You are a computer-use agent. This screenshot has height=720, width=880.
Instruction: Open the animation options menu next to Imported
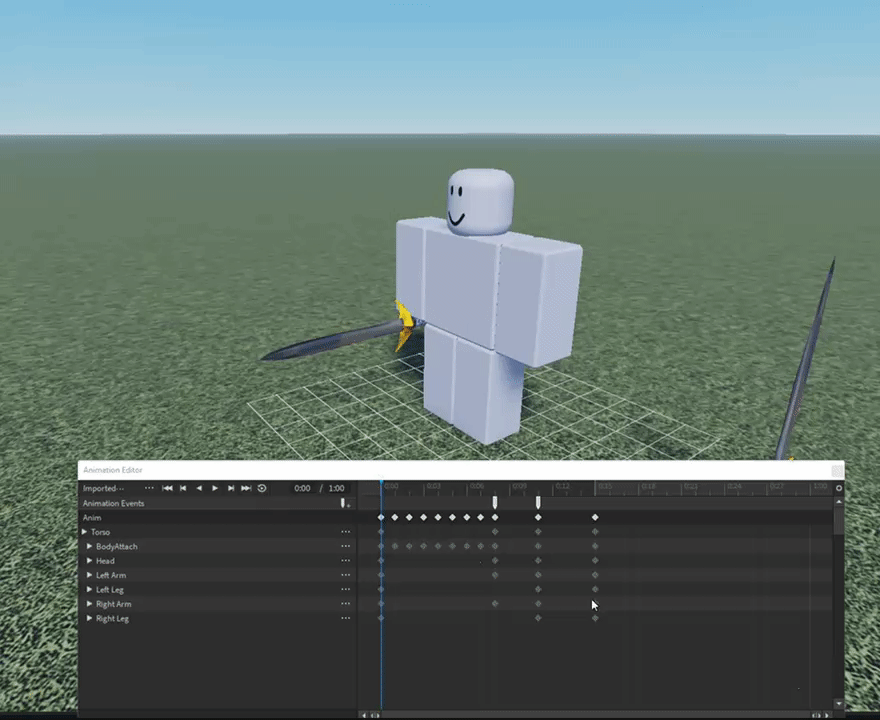pyautogui.click(x=149, y=488)
